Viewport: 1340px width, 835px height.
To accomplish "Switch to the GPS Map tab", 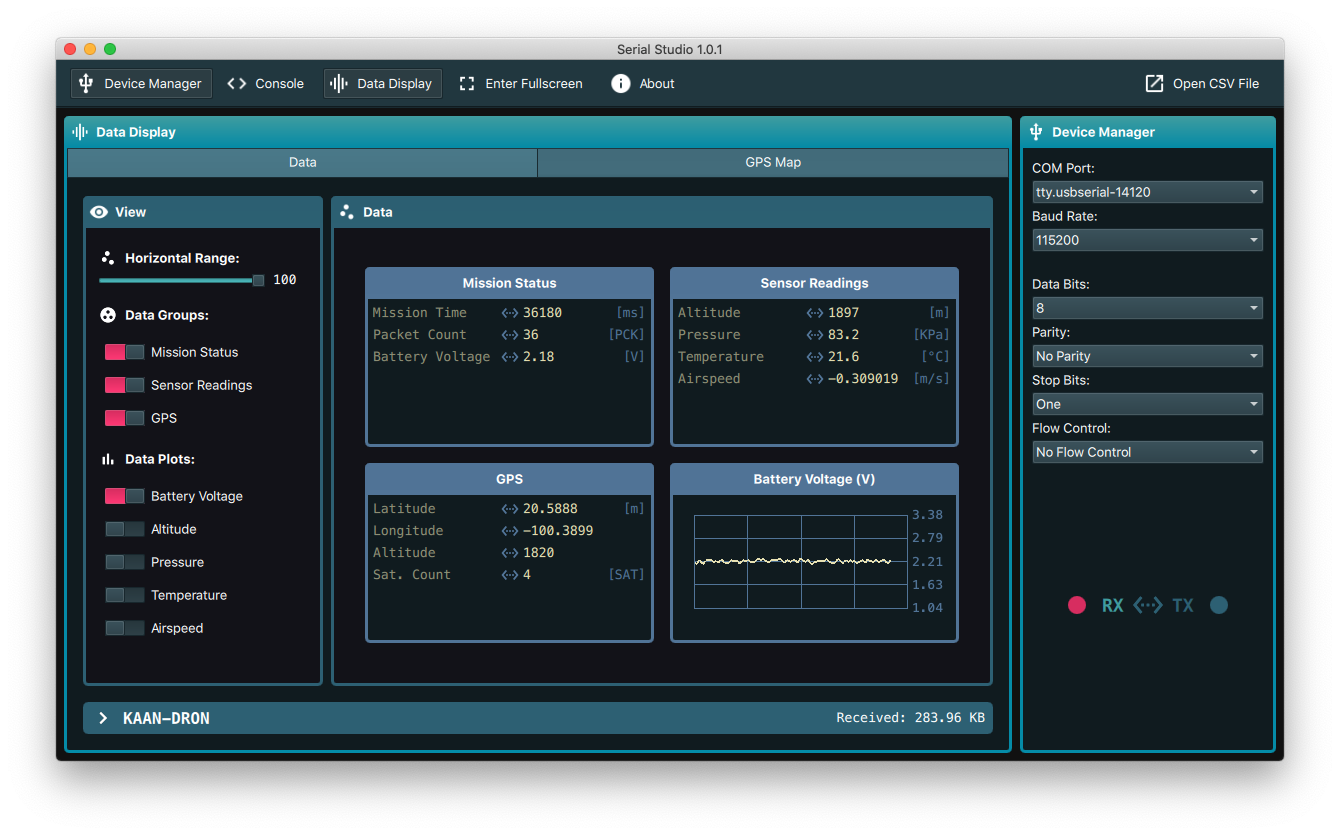I will pyautogui.click(x=773, y=163).
